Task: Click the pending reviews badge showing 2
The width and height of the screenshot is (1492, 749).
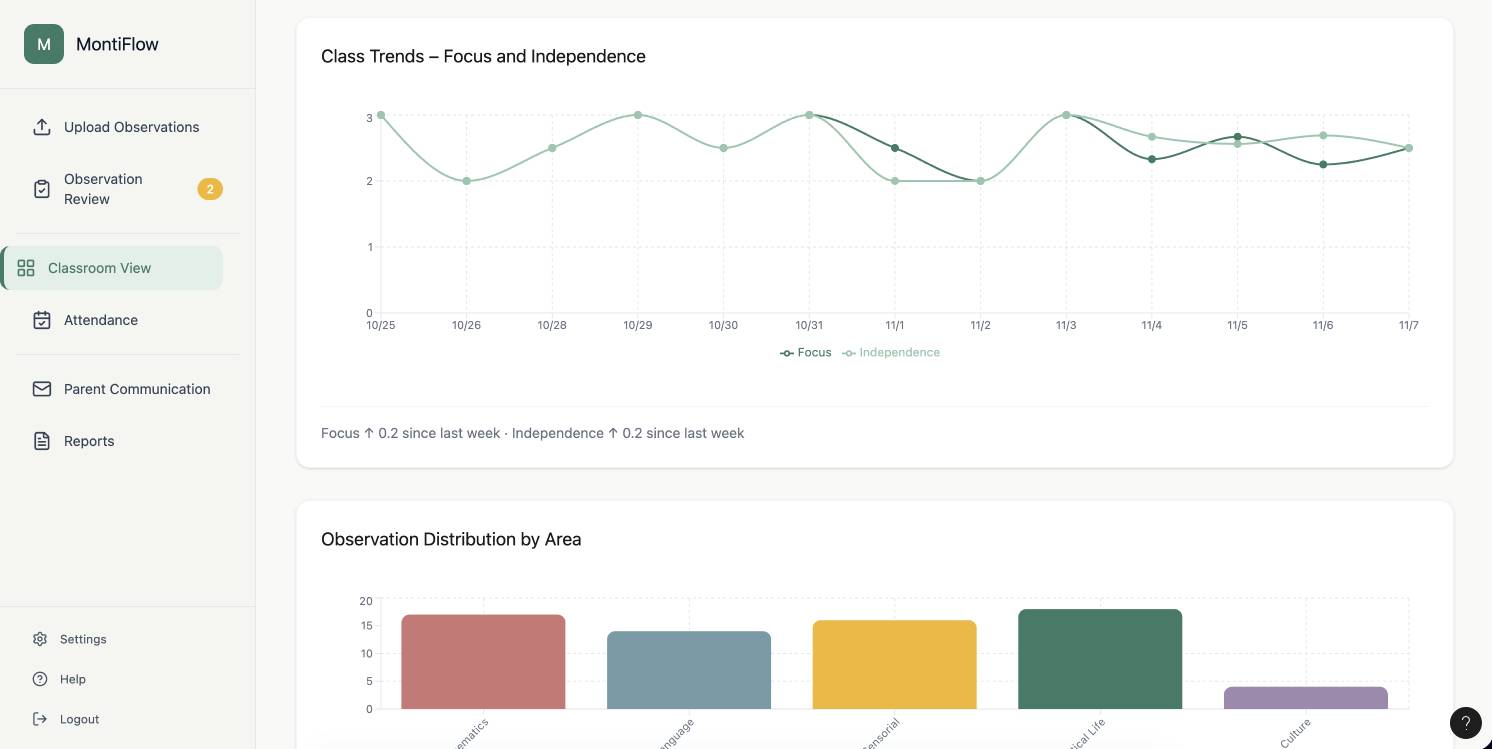Action: tap(210, 188)
